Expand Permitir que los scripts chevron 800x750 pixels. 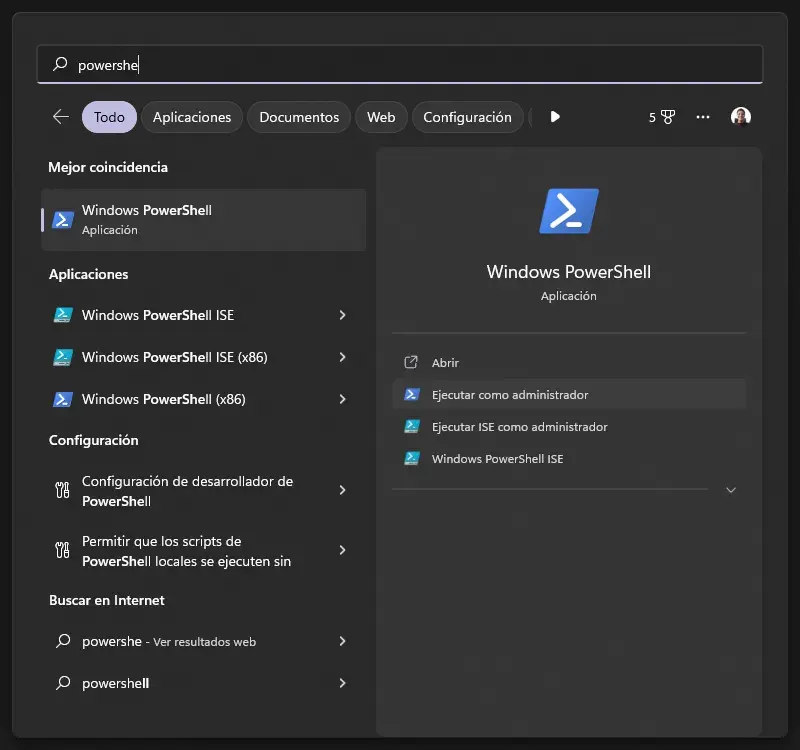342,550
